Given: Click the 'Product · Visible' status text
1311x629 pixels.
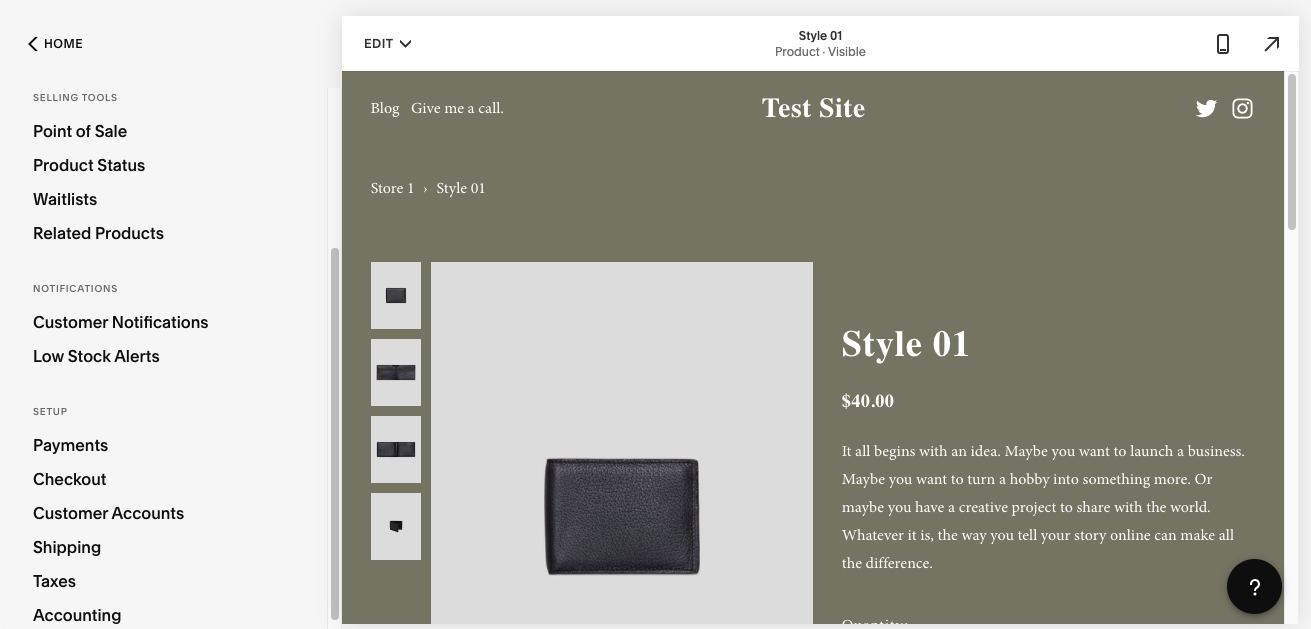Looking at the screenshot, I should 820,52.
